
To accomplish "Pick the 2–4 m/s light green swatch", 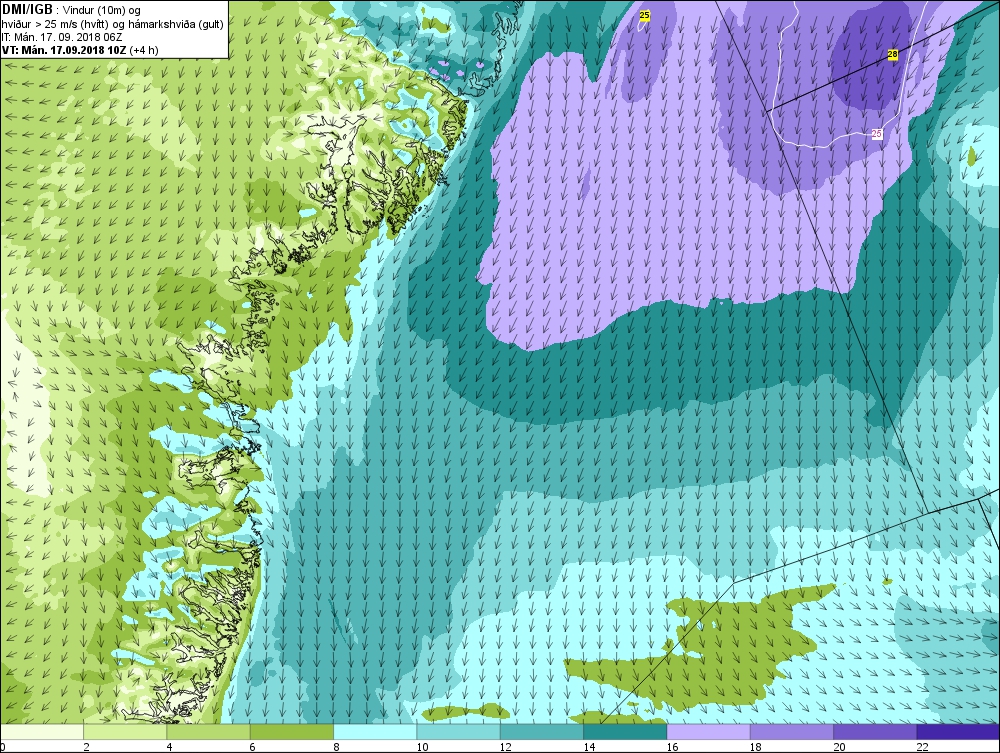I will pos(125,732).
